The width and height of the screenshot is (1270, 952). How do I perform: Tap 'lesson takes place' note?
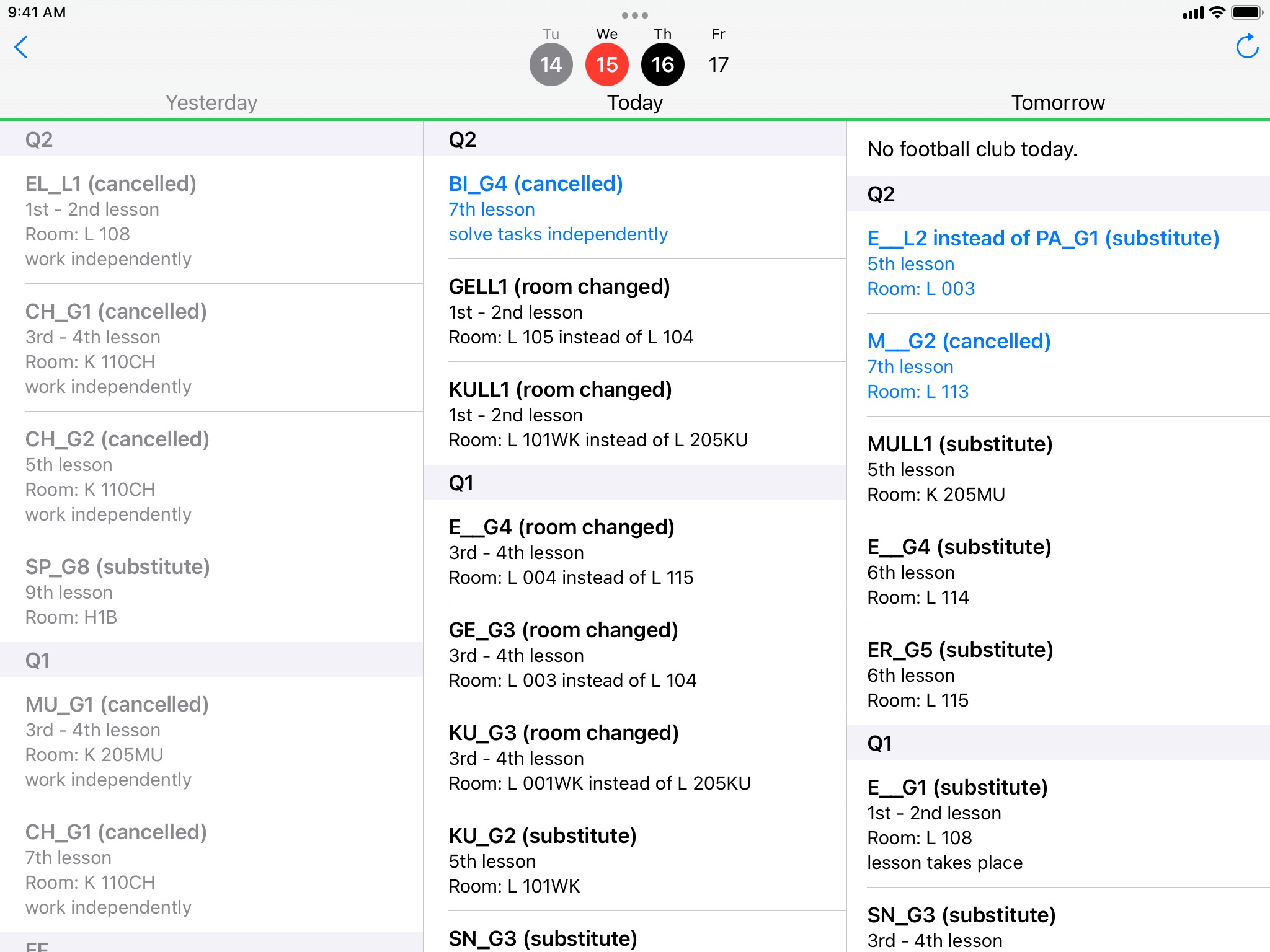tap(944, 863)
